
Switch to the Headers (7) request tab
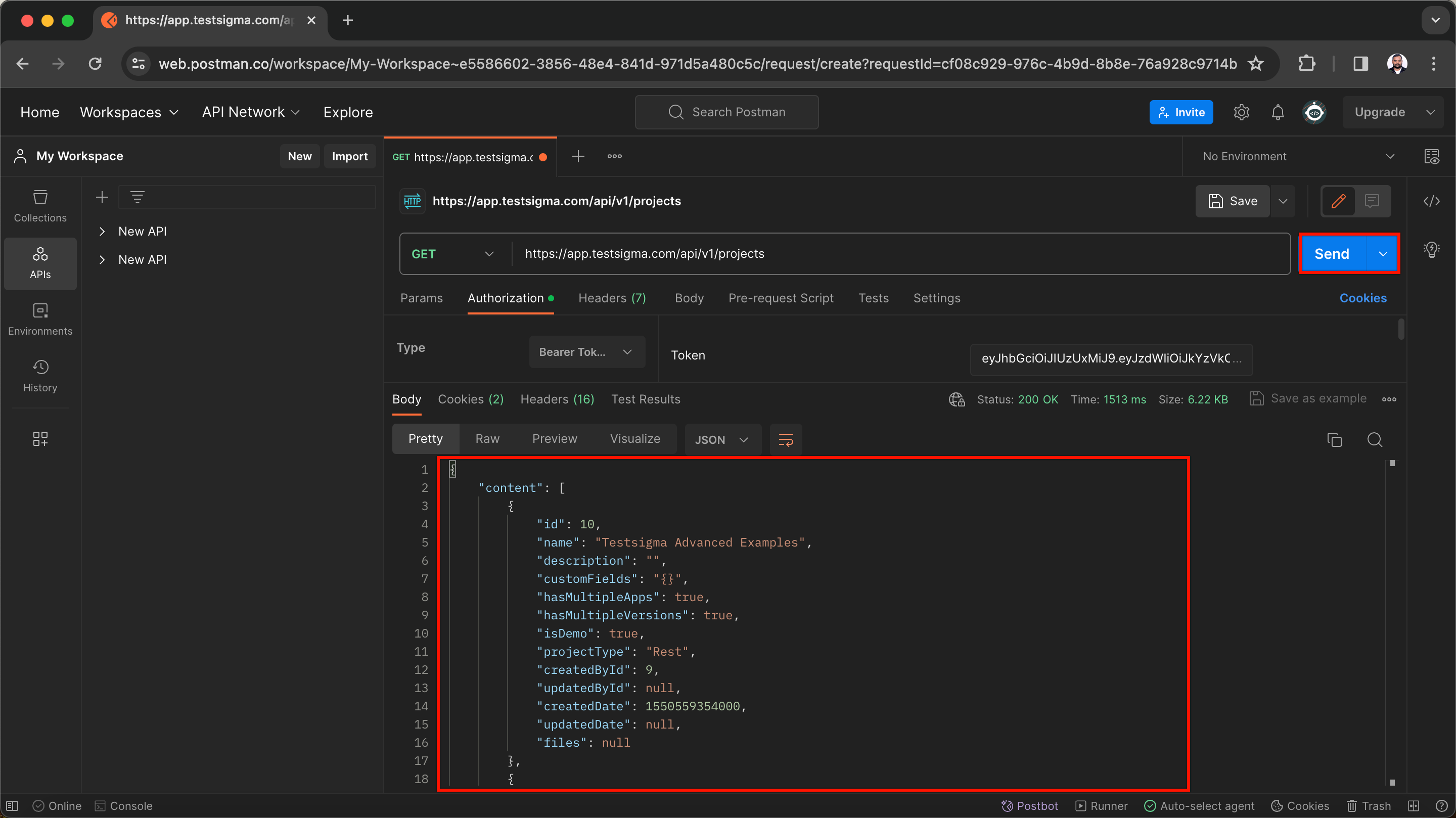612,298
